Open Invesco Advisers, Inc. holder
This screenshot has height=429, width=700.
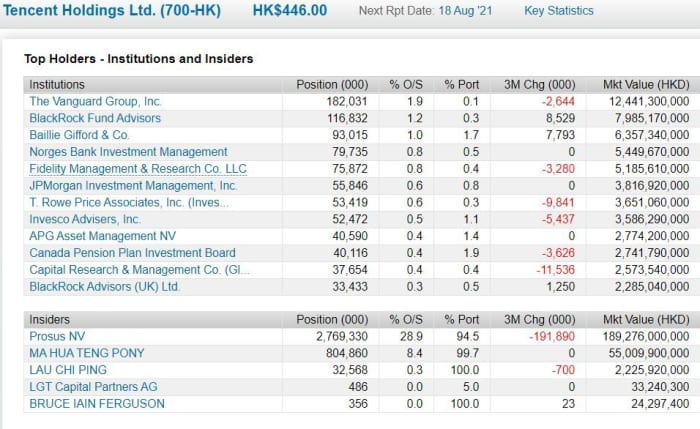(x=85, y=220)
